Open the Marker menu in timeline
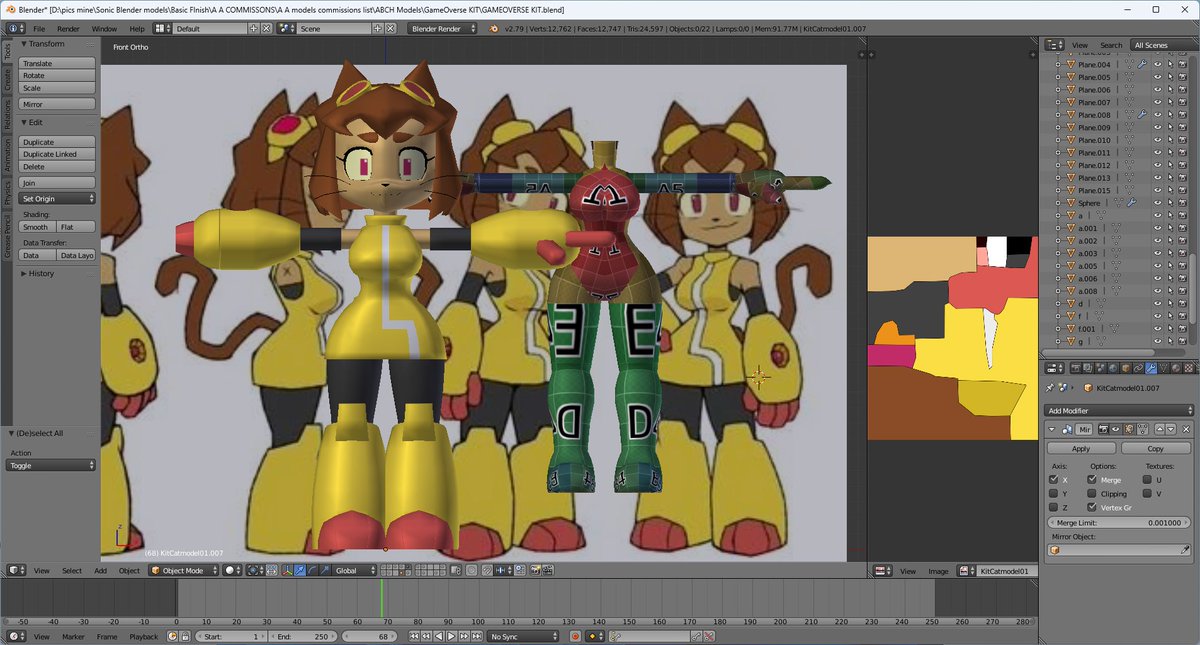The height and width of the screenshot is (645, 1200). (x=73, y=636)
